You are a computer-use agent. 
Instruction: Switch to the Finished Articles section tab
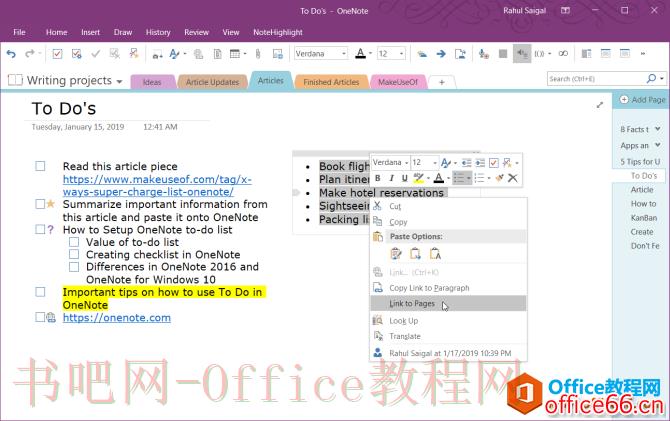point(331,82)
